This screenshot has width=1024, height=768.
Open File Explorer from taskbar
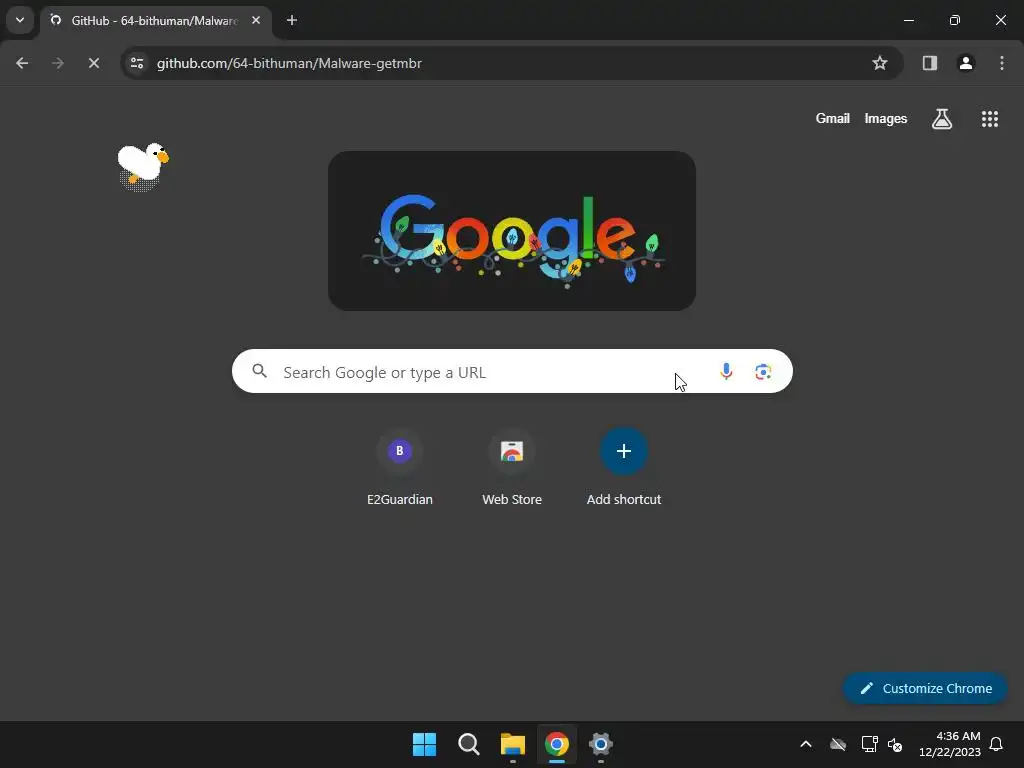513,744
